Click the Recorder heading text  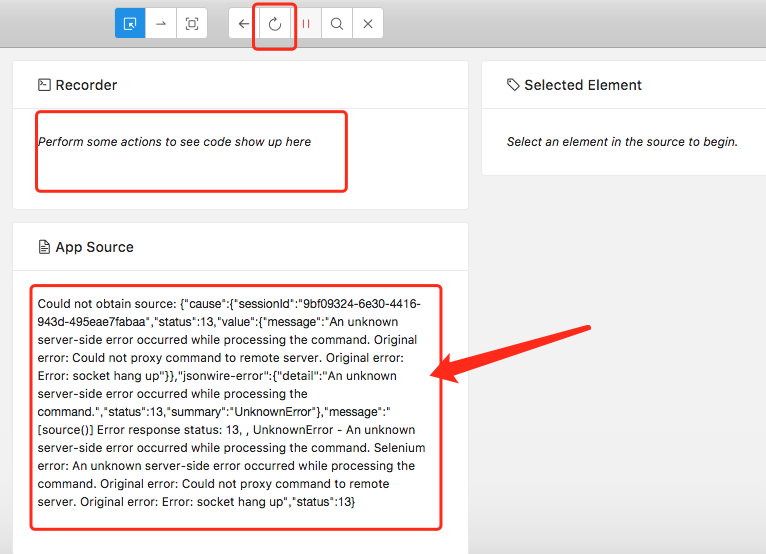tap(86, 85)
